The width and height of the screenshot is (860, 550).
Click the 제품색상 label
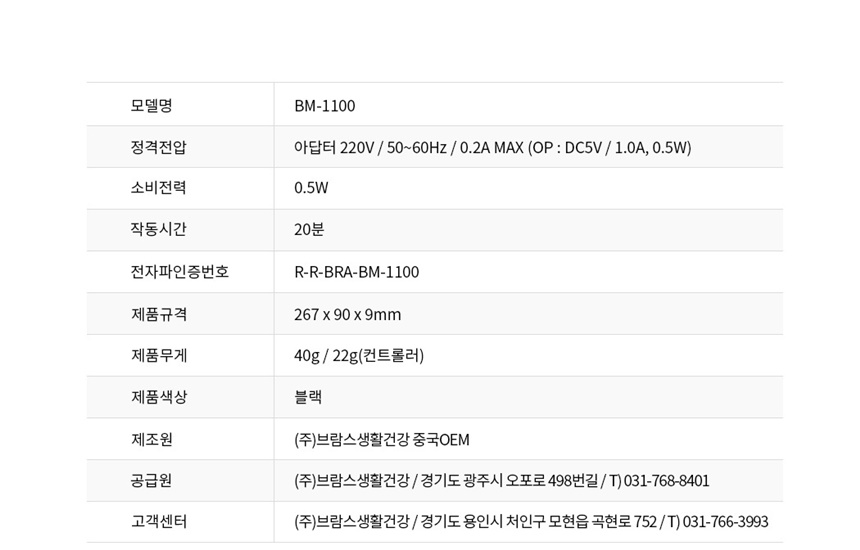coord(159,396)
